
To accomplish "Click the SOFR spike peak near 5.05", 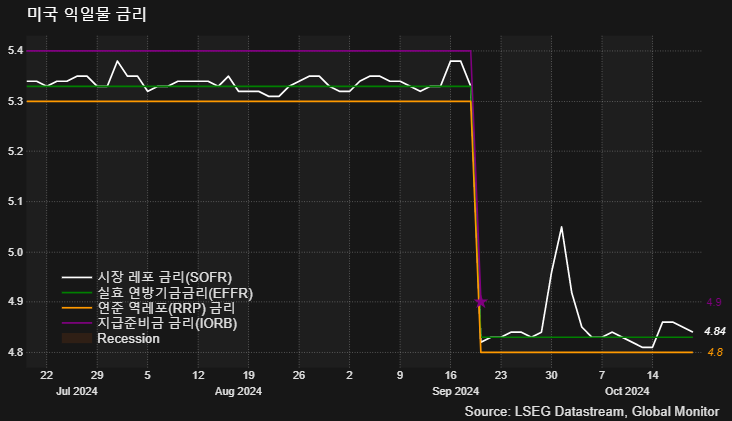I will click(x=561, y=227).
